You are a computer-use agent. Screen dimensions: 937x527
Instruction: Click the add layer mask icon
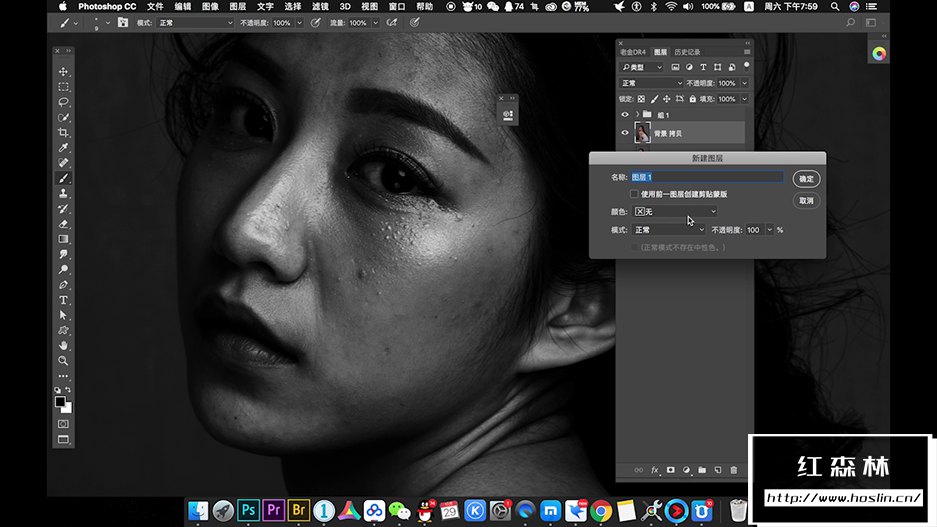pyautogui.click(x=671, y=469)
